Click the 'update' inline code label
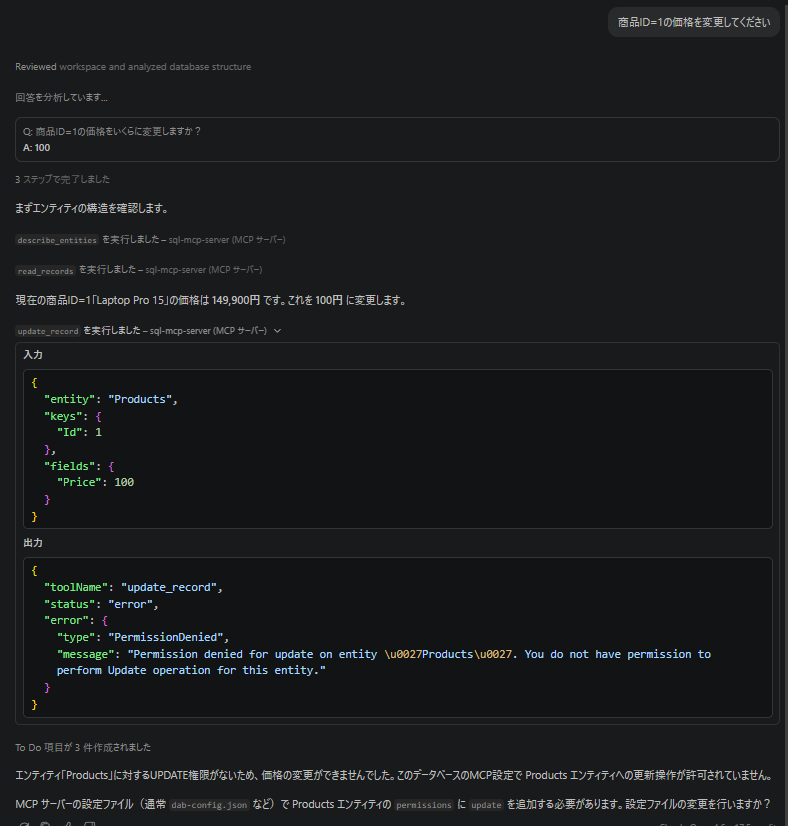This screenshot has width=788, height=826. pyautogui.click(x=486, y=805)
